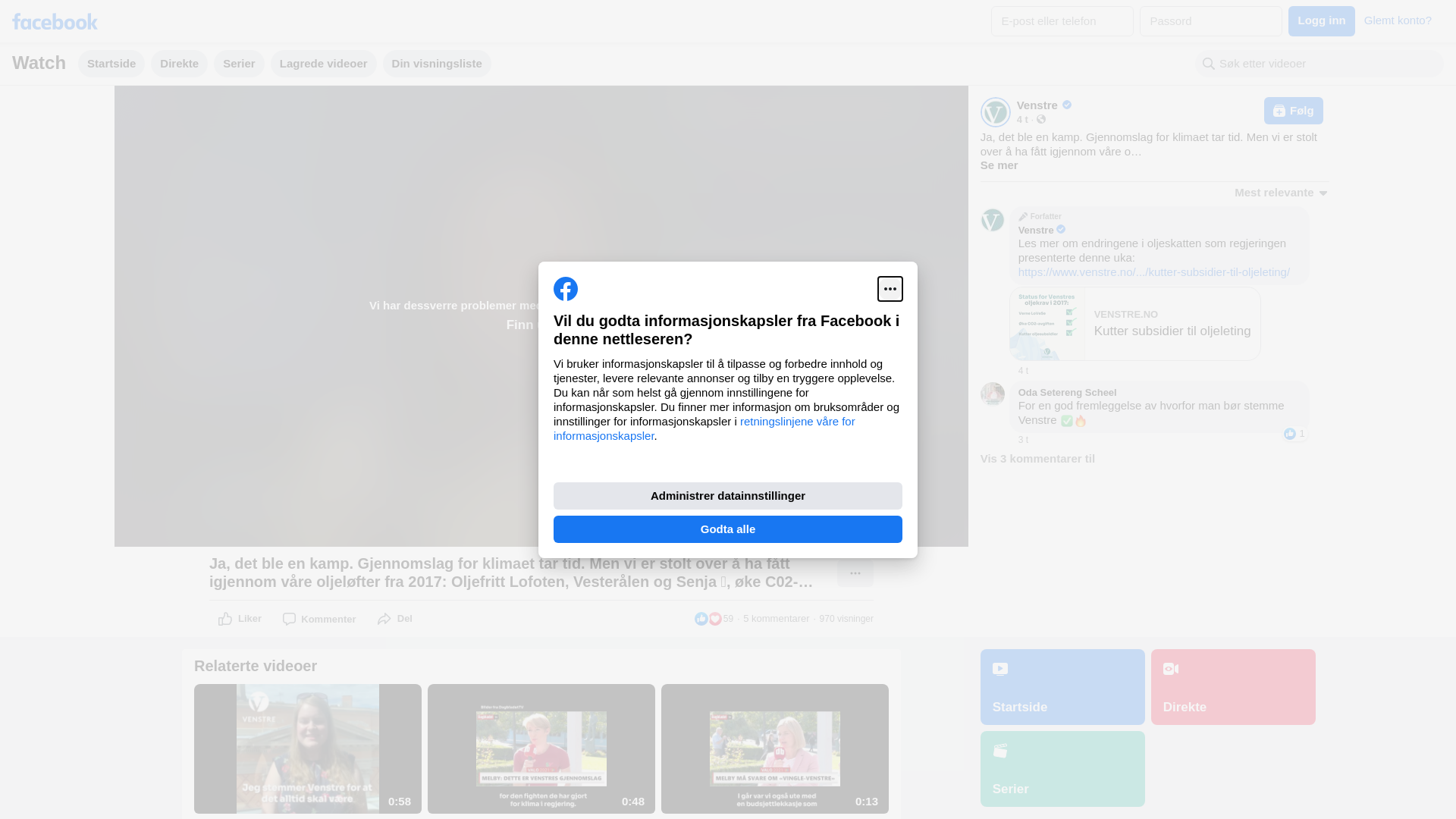Click the verified badge on Venstre comment
Viewport: 1456px width, 819px height.
(1060, 230)
